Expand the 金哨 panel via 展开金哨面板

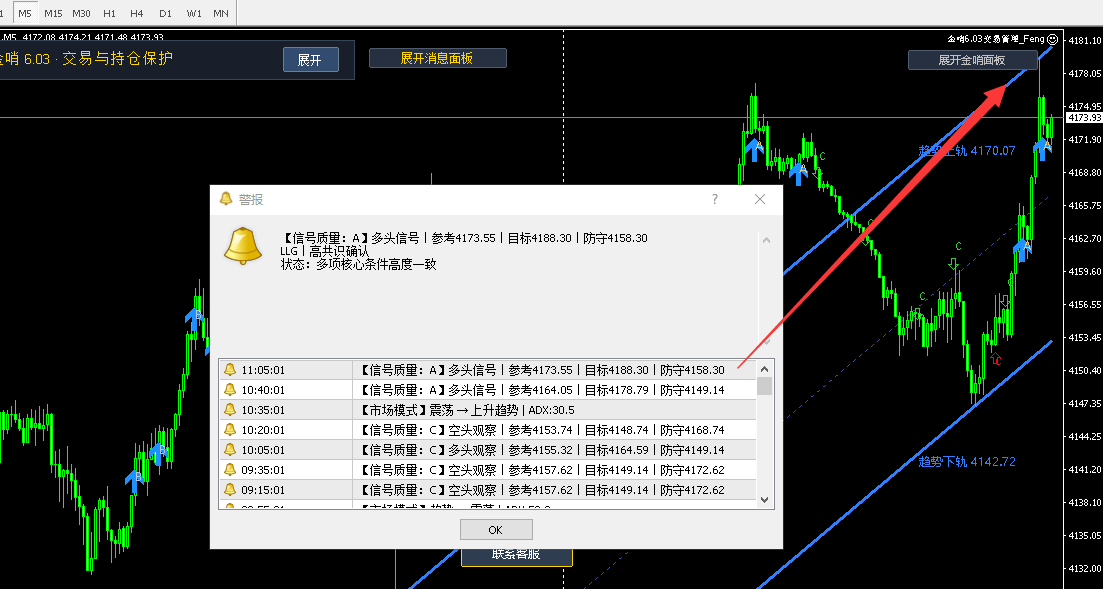[972, 61]
